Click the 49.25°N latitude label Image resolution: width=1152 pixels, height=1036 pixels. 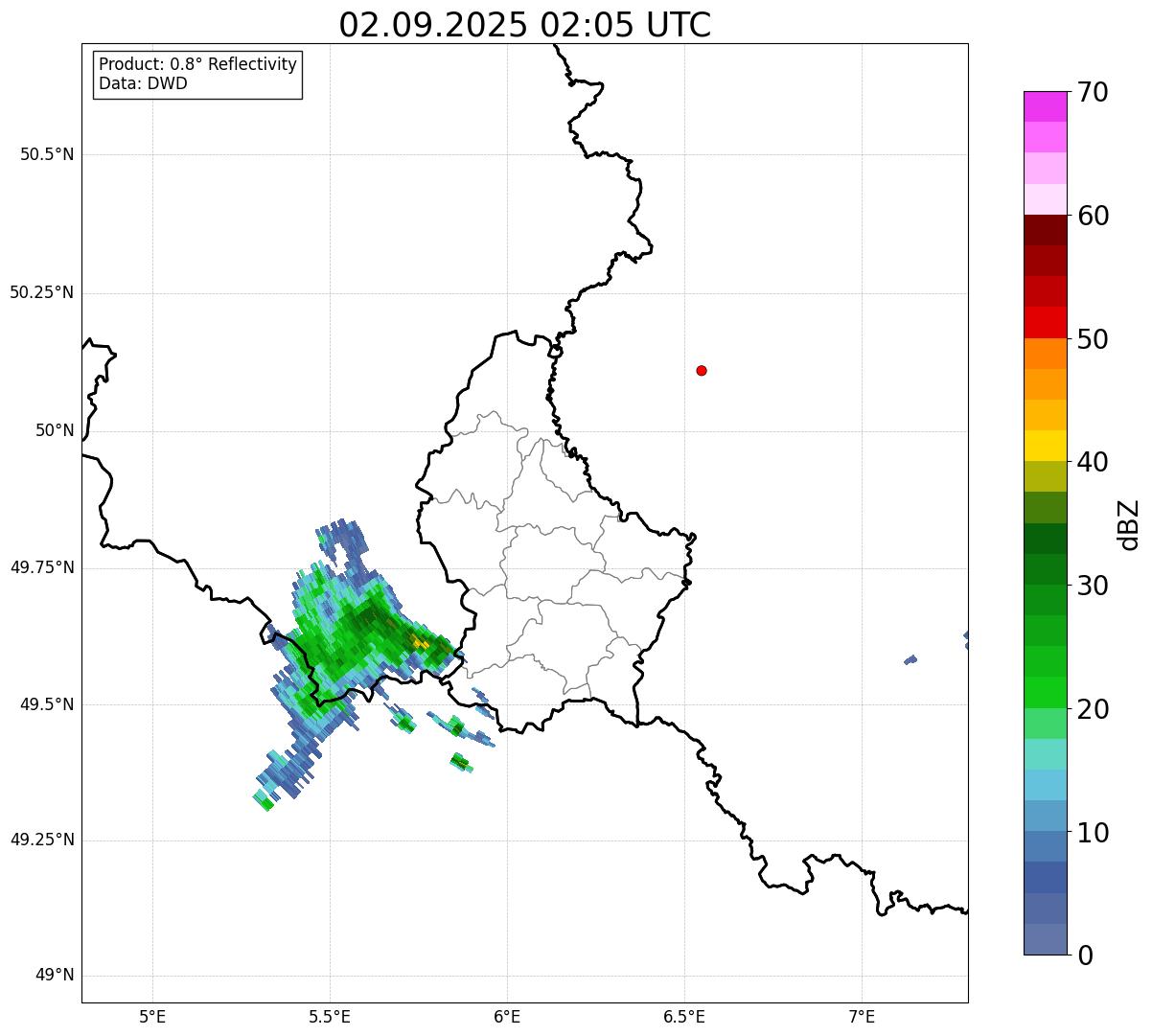click(42, 840)
